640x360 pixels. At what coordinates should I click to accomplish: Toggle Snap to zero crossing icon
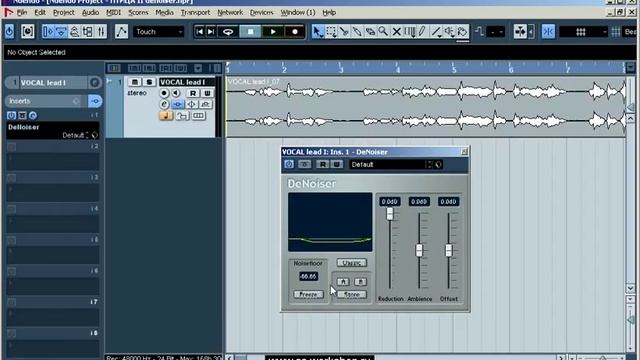480,31
